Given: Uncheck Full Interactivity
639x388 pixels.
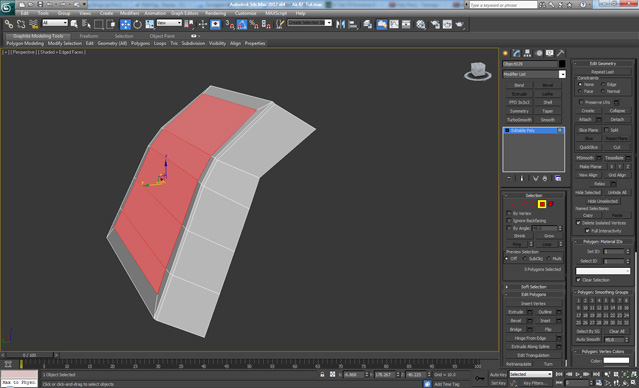Looking at the screenshot, I should tap(587, 231).
